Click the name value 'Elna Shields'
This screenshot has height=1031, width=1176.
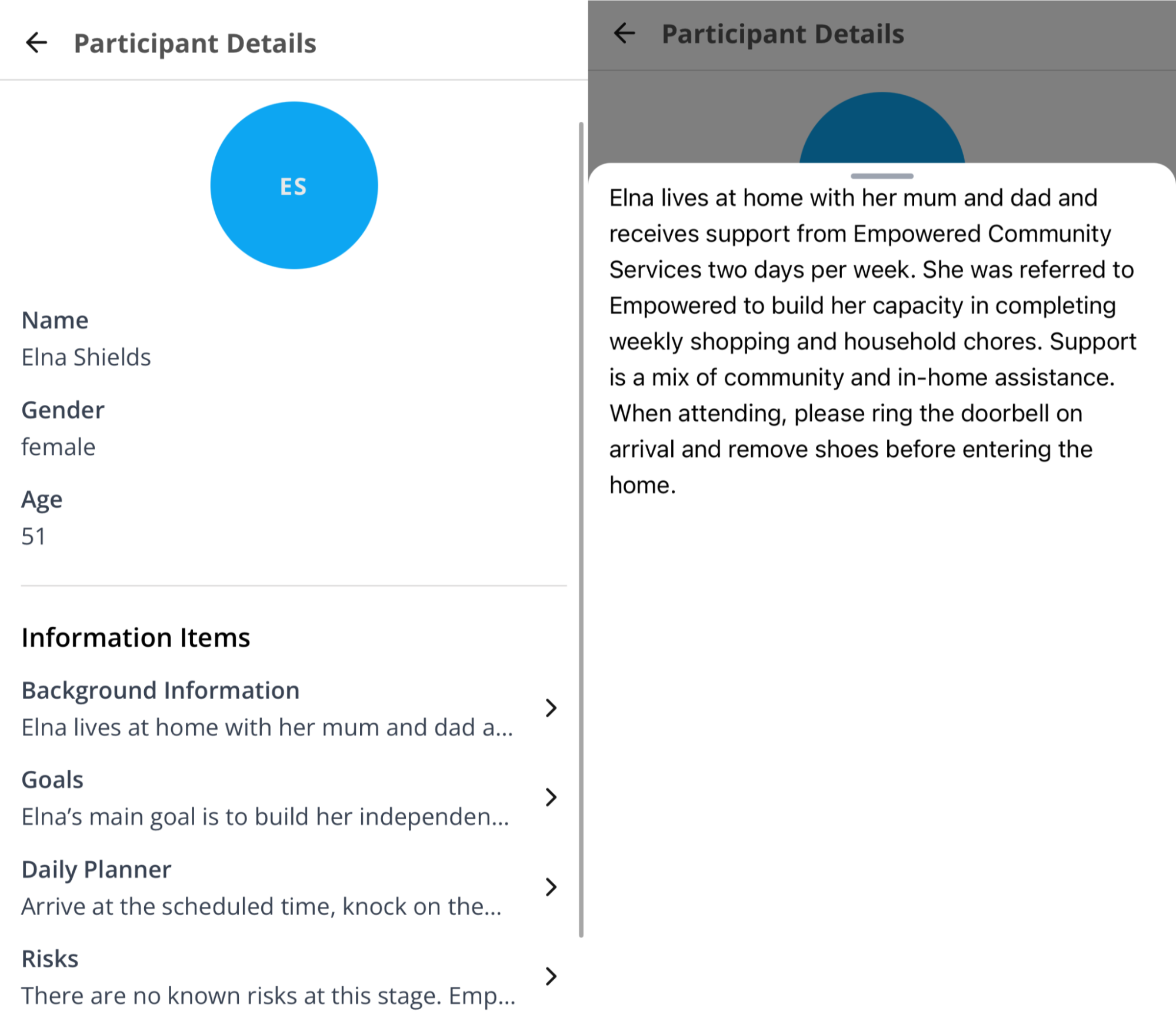86,357
